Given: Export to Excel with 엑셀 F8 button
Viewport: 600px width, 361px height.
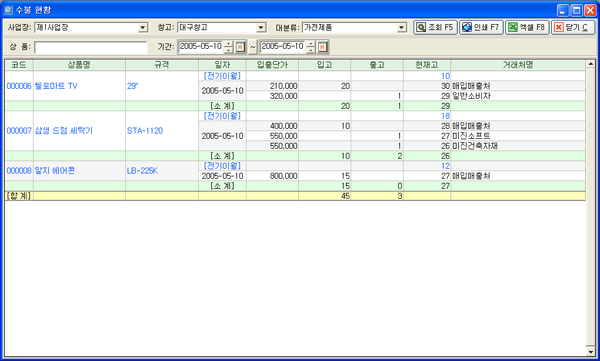Looking at the screenshot, I should point(527,28).
